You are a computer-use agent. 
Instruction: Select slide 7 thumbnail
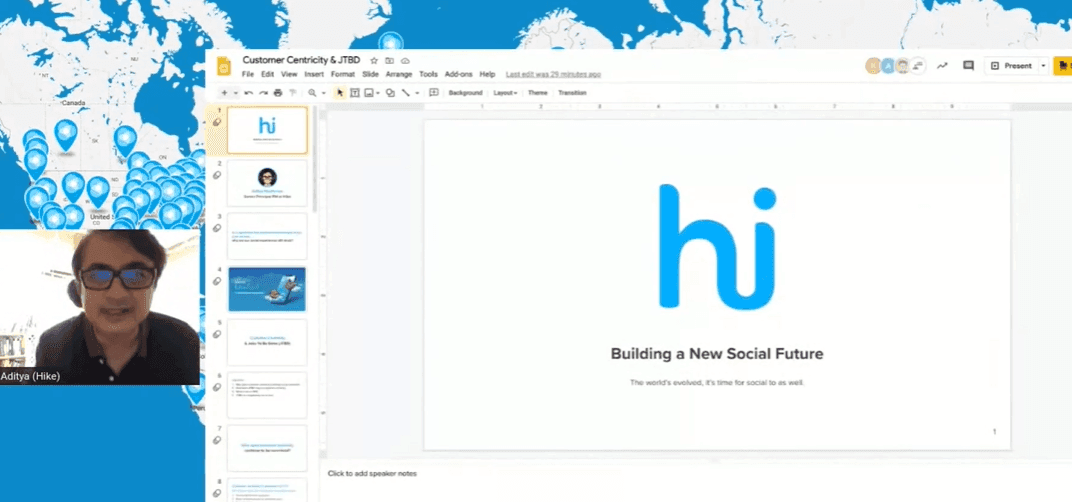click(x=267, y=447)
